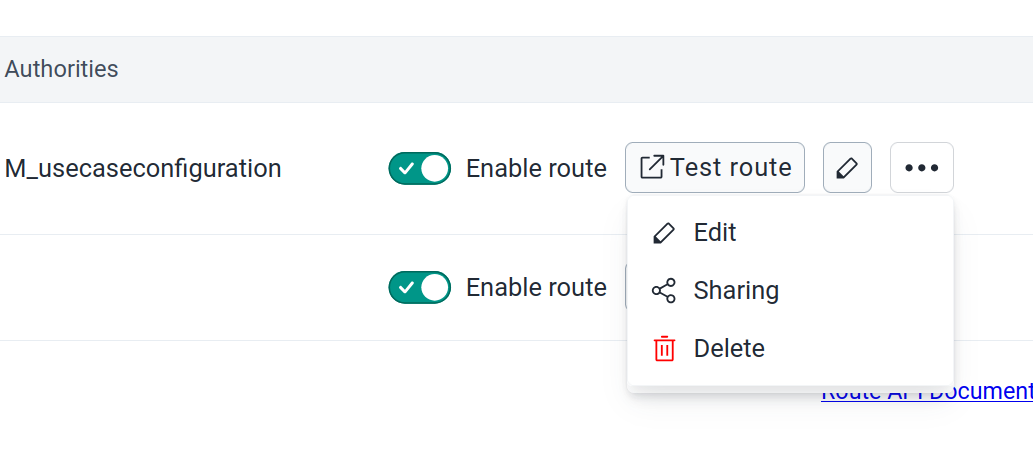The height and width of the screenshot is (453, 1033).
Task: Choose Delete from the dropdown menu
Action: point(790,348)
